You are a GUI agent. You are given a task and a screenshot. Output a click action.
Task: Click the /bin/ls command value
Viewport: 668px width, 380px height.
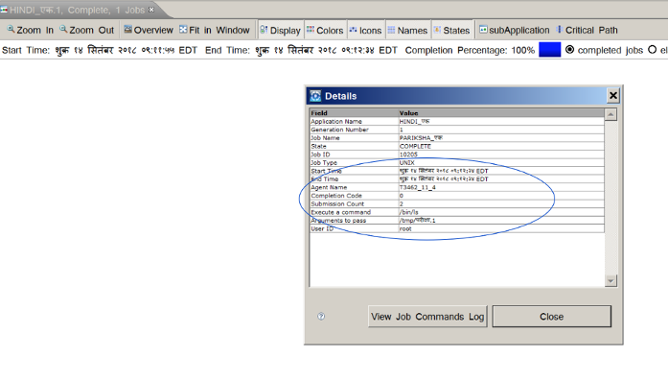409,212
